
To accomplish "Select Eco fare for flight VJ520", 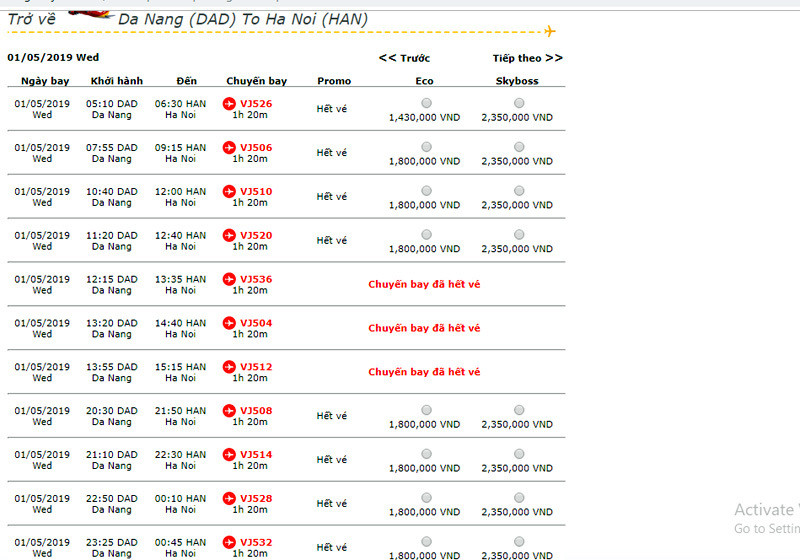I will click(x=427, y=235).
